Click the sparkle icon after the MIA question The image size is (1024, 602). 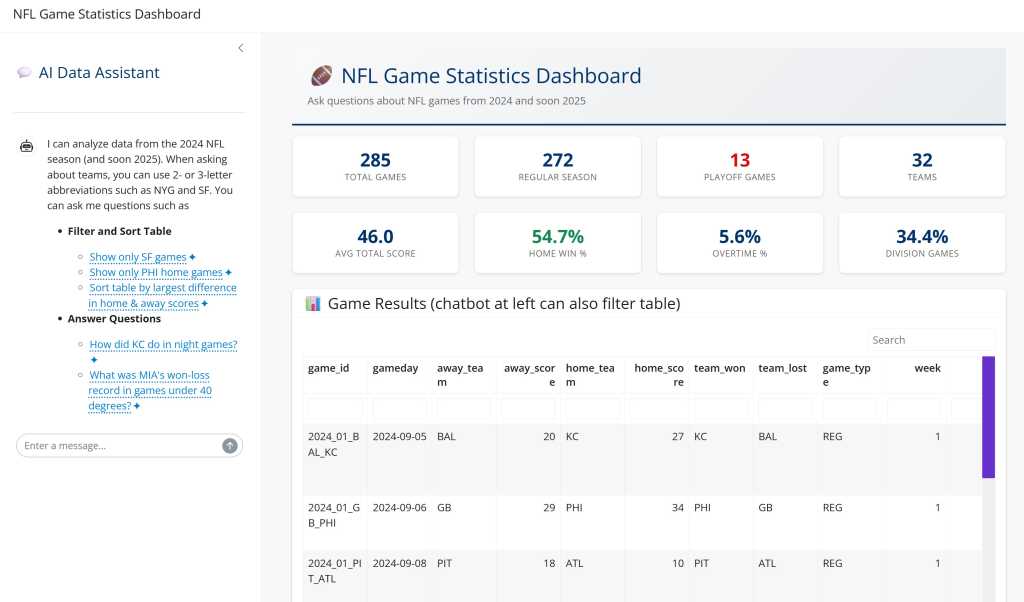137,407
